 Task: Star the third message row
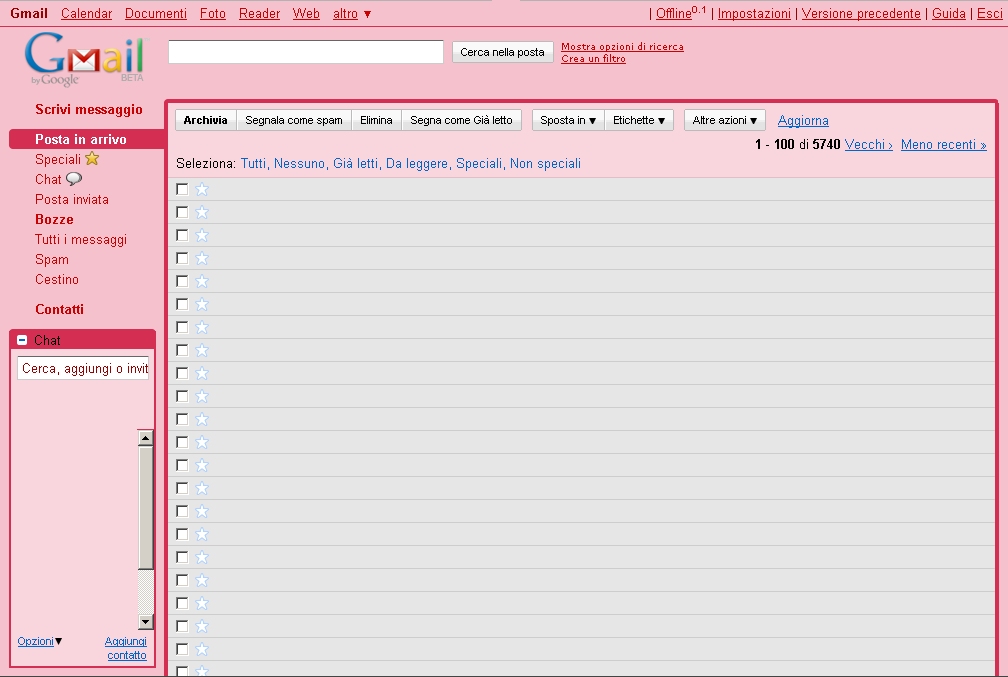tap(202, 235)
